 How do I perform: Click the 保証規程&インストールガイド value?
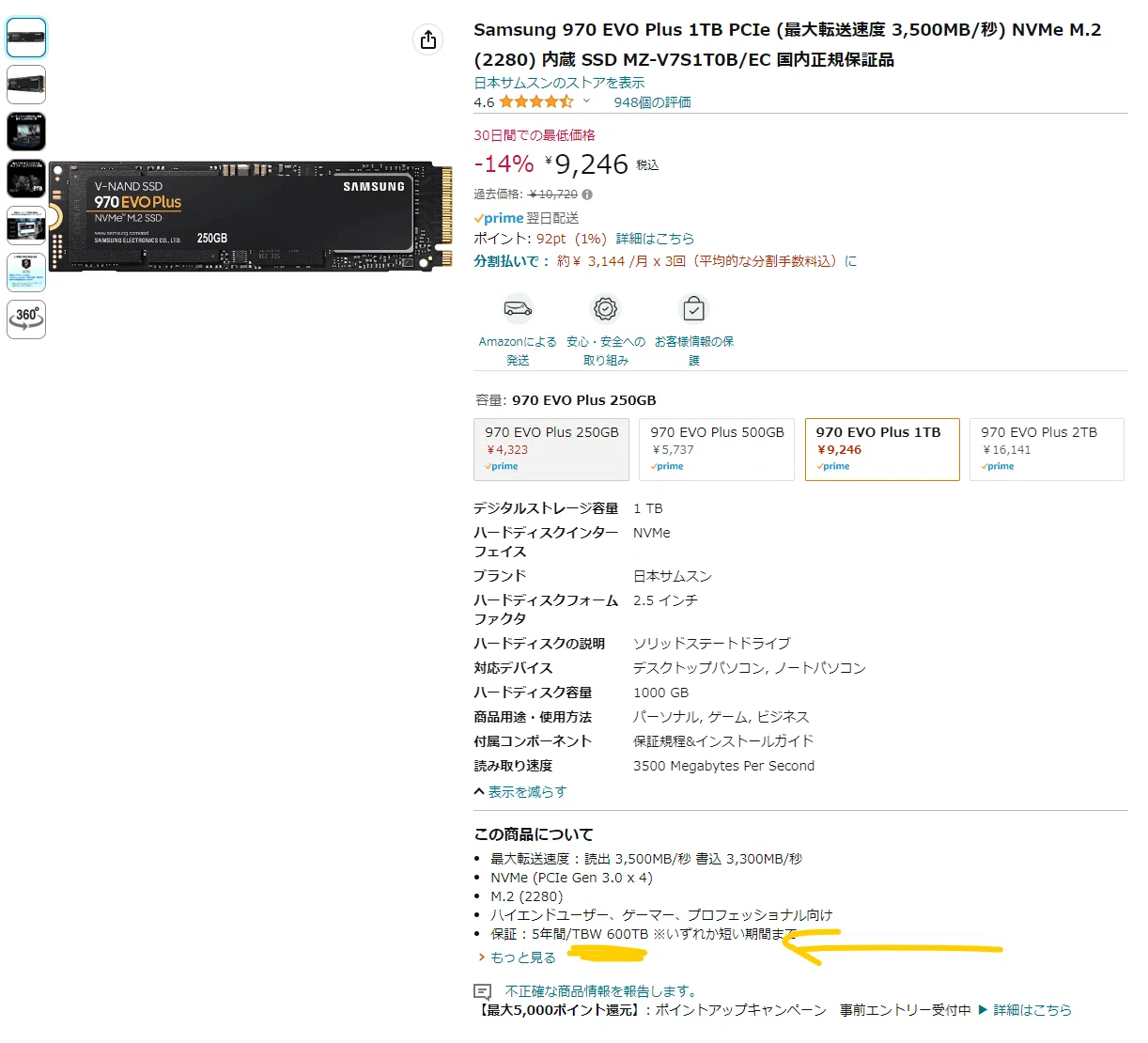pyautogui.click(x=723, y=741)
